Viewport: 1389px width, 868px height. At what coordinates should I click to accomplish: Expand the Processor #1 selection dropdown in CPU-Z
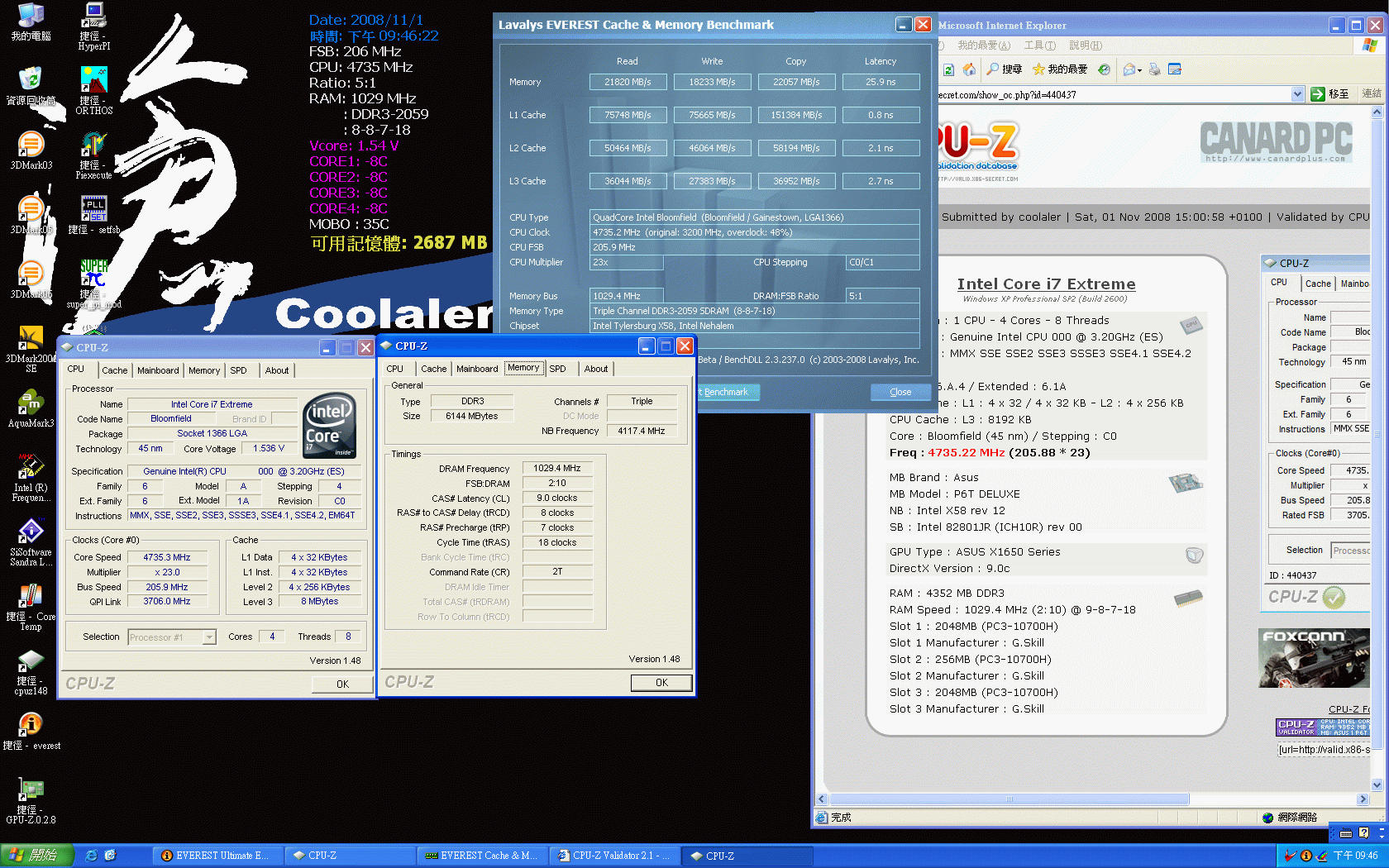[x=209, y=637]
